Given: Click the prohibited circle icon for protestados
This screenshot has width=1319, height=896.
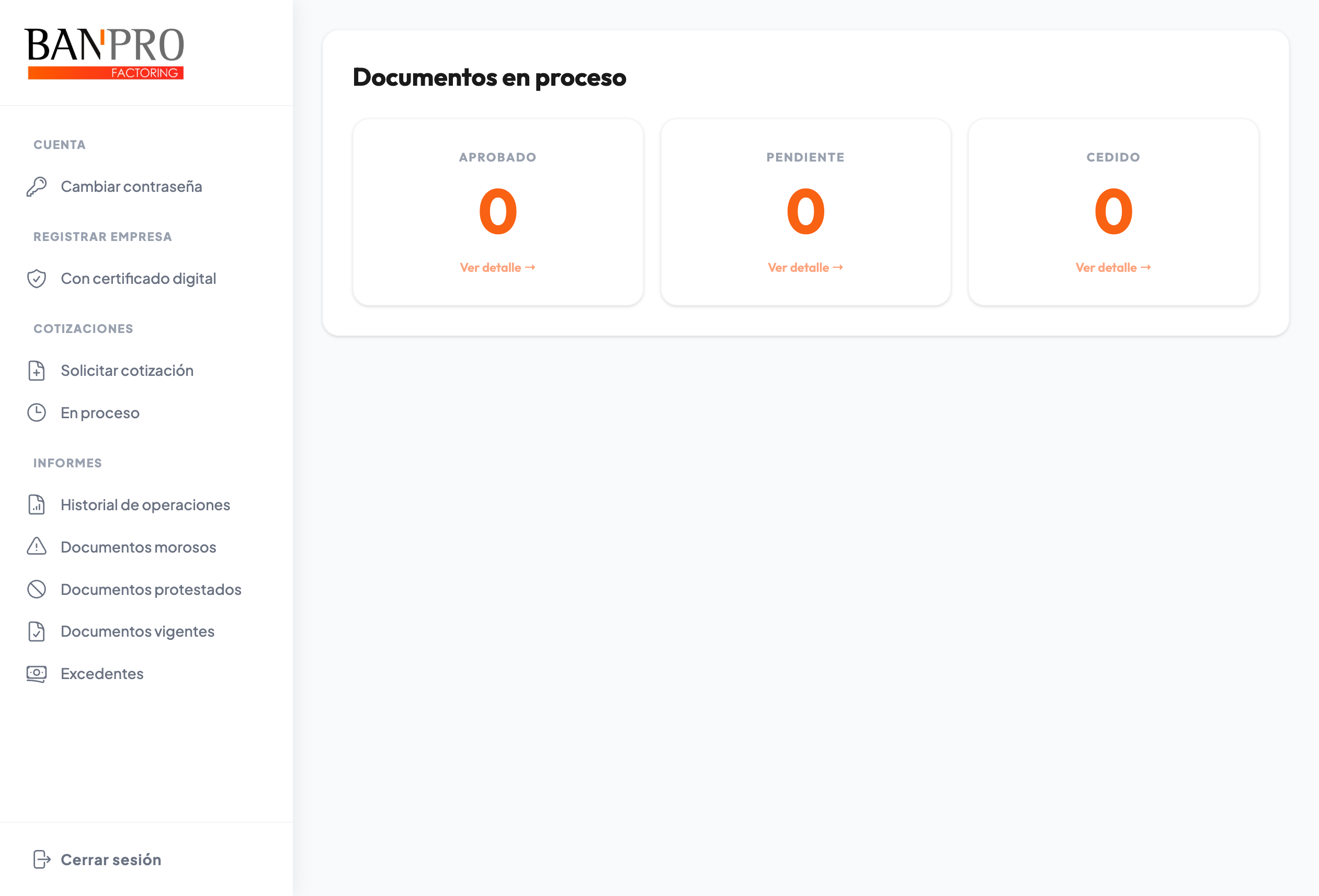Looking at the screenshot, I should click(x=37, y=589).
